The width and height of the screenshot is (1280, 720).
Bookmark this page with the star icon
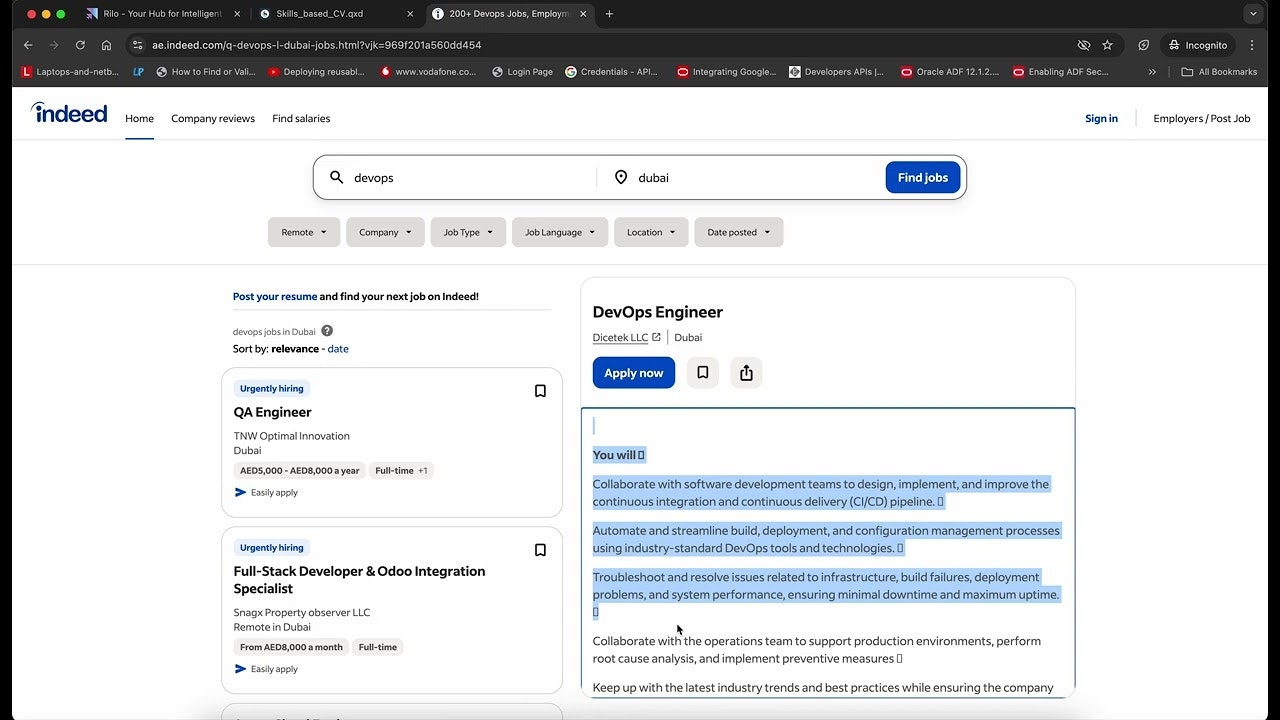1107,45
